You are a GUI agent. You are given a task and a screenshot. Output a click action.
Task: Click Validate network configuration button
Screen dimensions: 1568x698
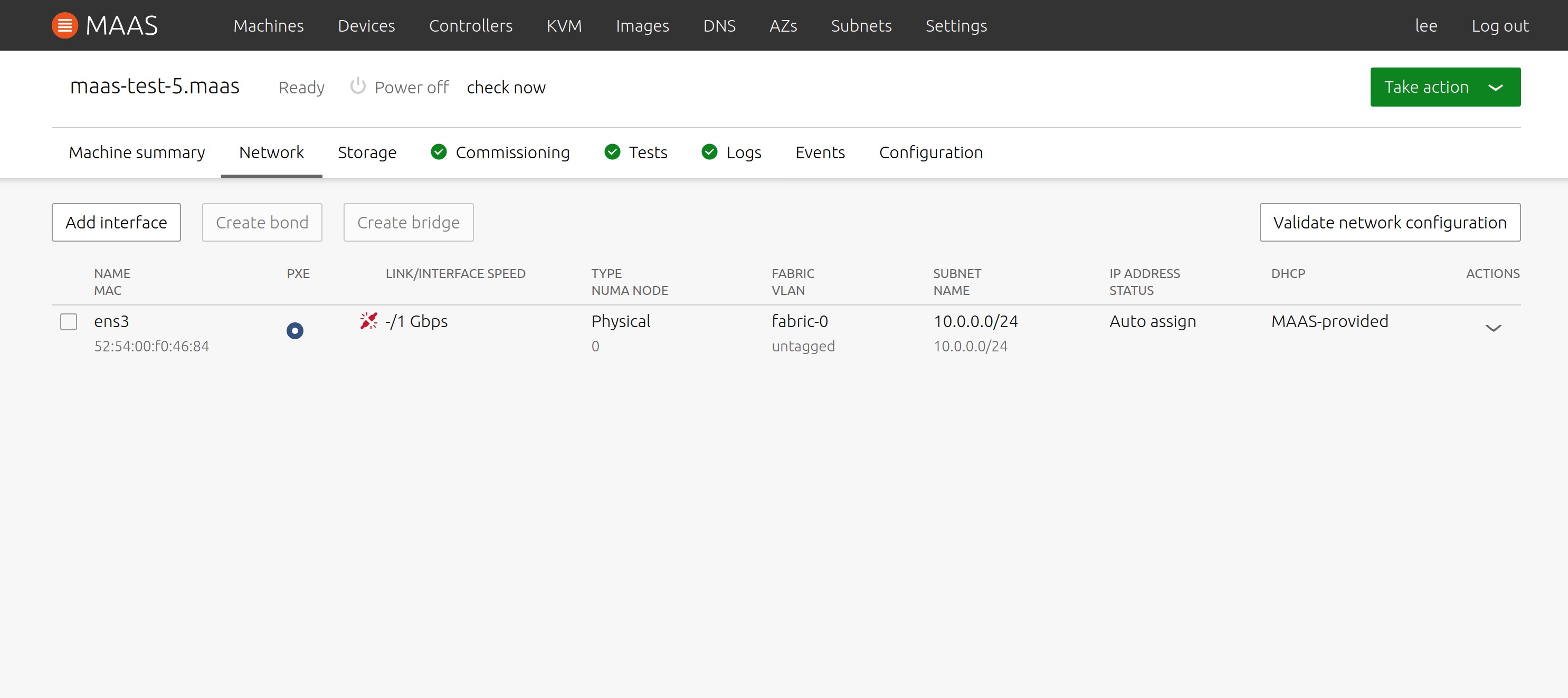coord(1389,222)
